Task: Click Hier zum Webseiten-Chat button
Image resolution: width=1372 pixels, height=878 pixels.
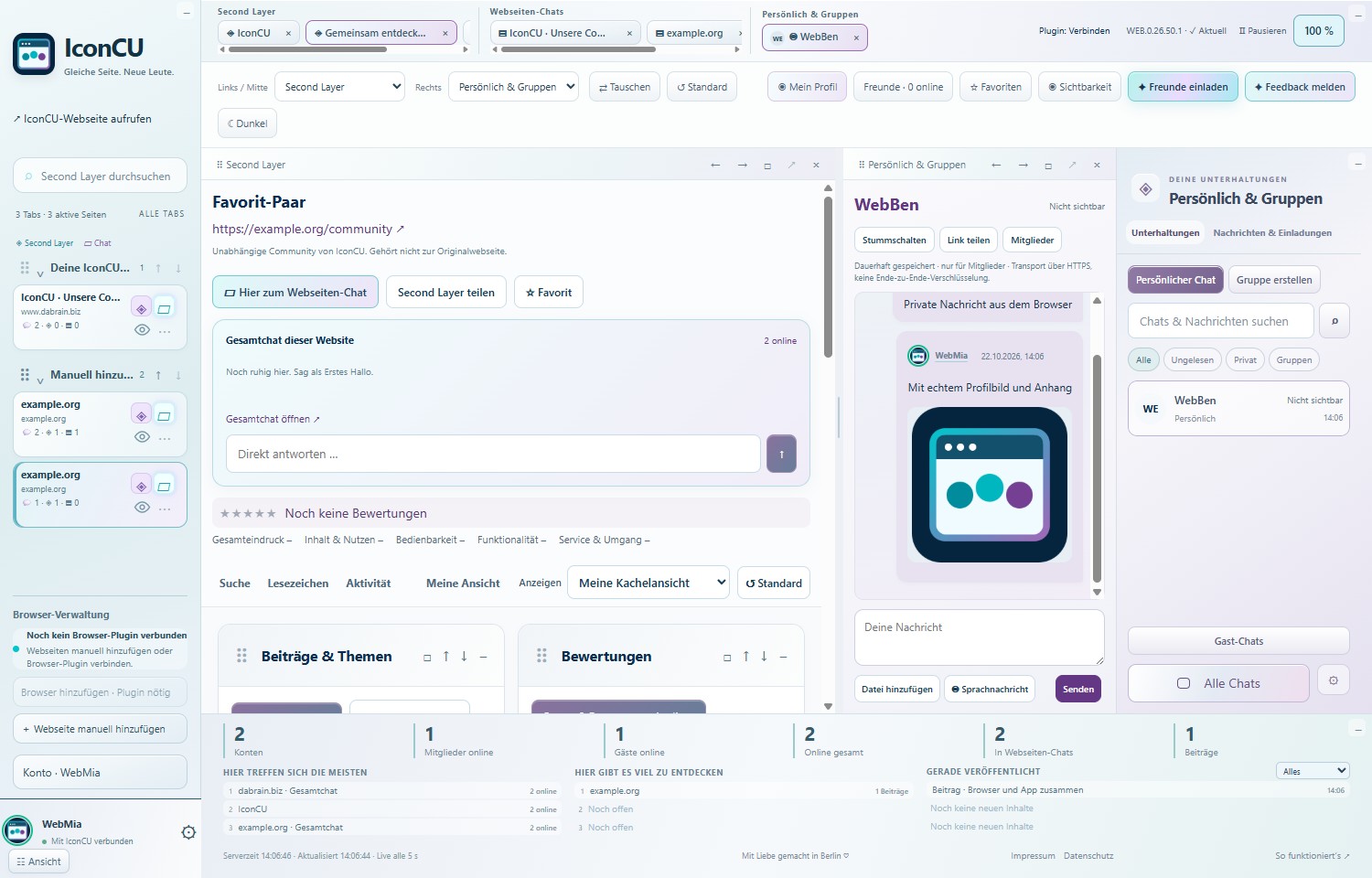Action: 295,293
